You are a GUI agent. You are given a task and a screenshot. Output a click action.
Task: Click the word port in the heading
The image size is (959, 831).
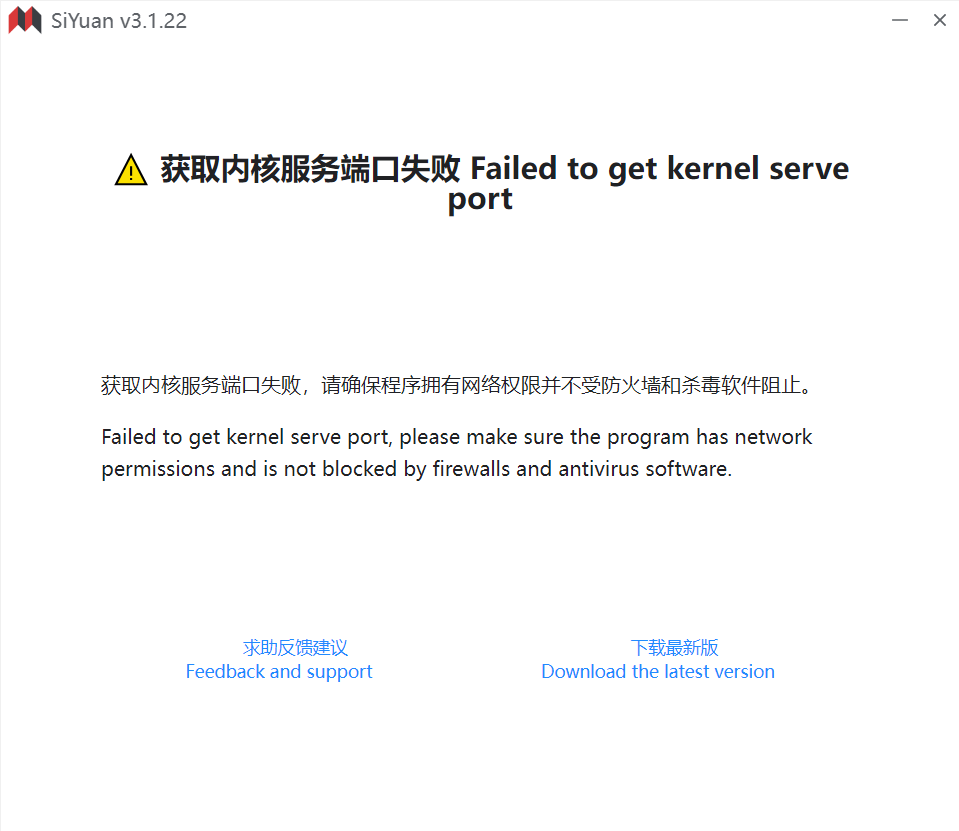tap(480, 201)
